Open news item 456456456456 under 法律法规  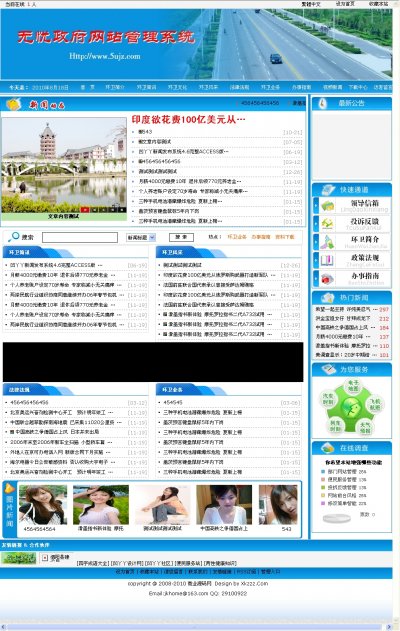point(29,402)
